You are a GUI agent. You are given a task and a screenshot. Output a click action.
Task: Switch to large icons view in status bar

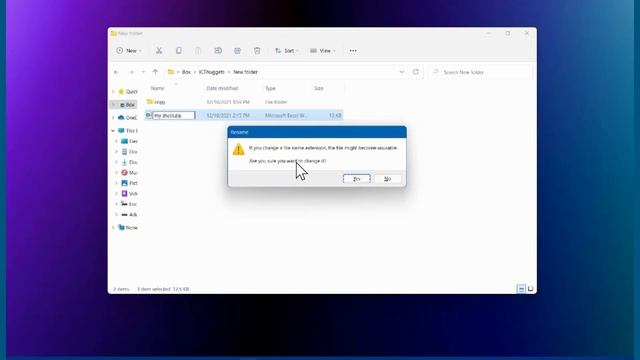click(x=530, y=289)
